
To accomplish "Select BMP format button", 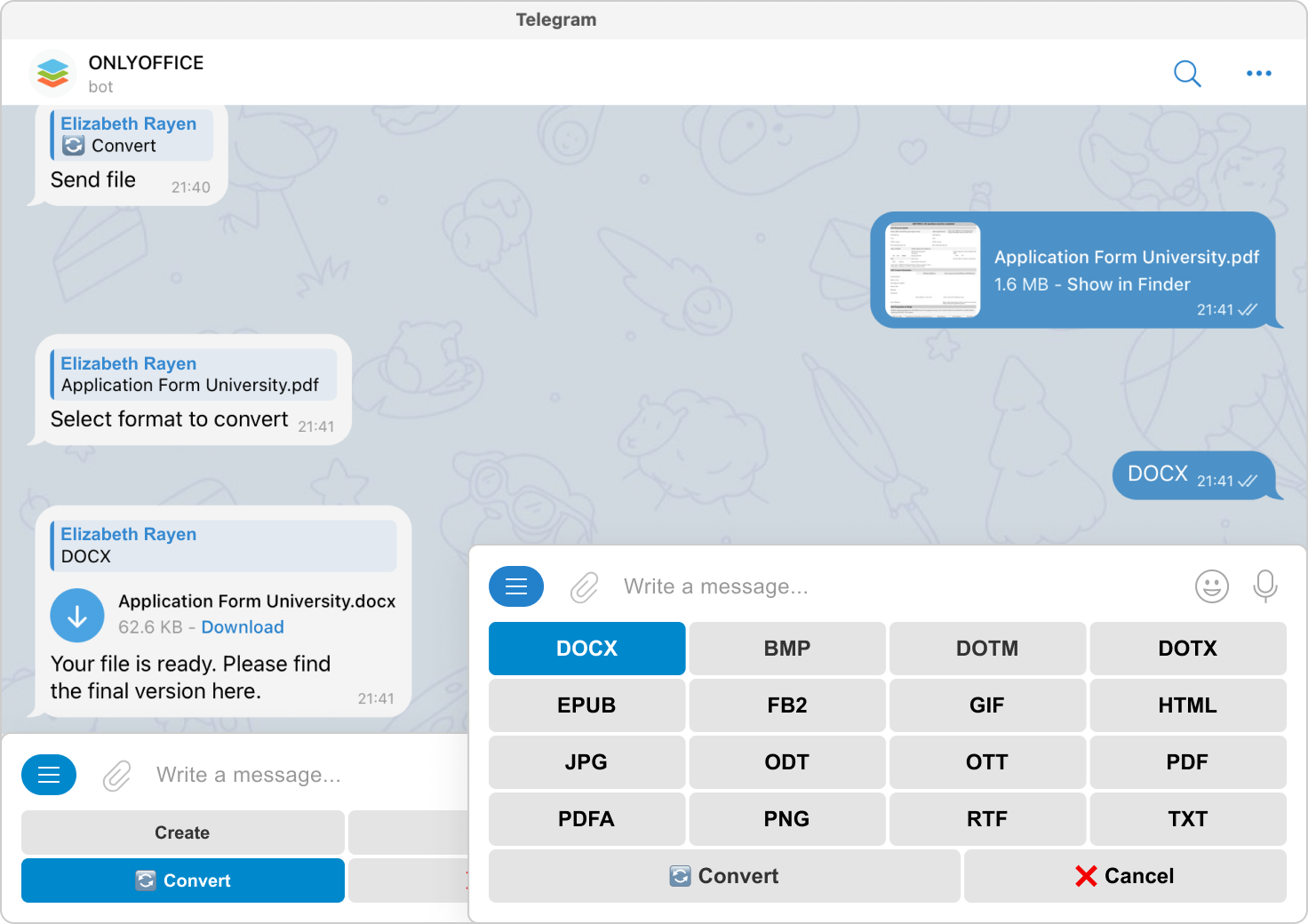I will [787, 649].
